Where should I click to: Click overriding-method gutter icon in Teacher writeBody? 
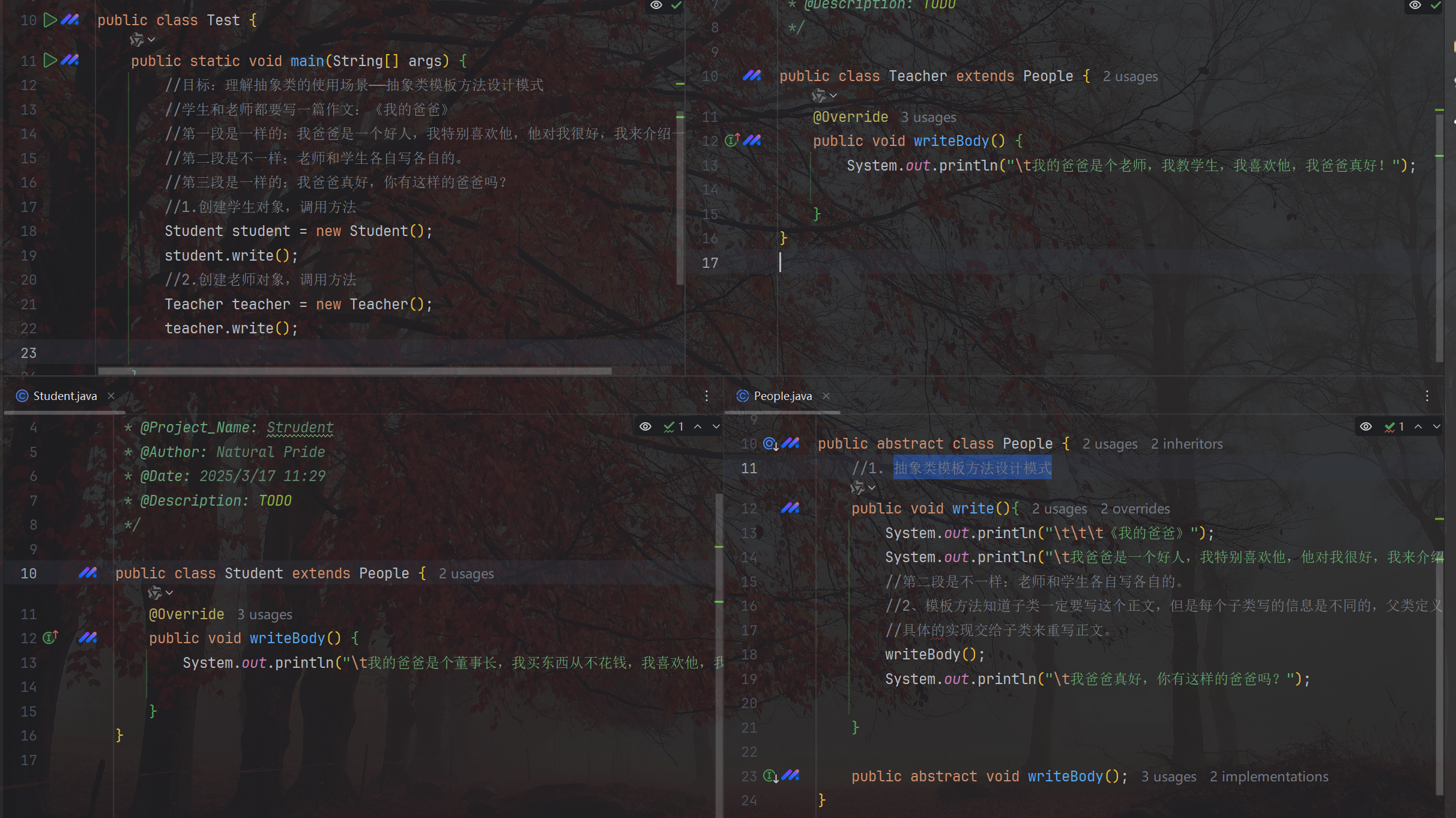click(732, 141)
